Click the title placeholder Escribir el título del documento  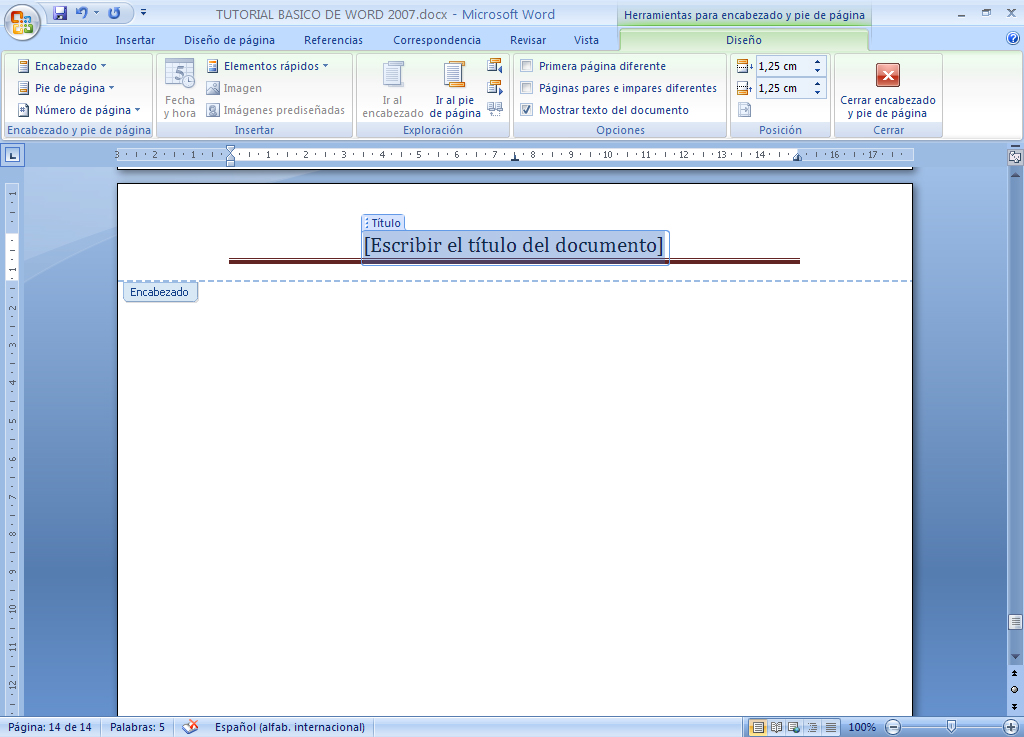point(514,245)
